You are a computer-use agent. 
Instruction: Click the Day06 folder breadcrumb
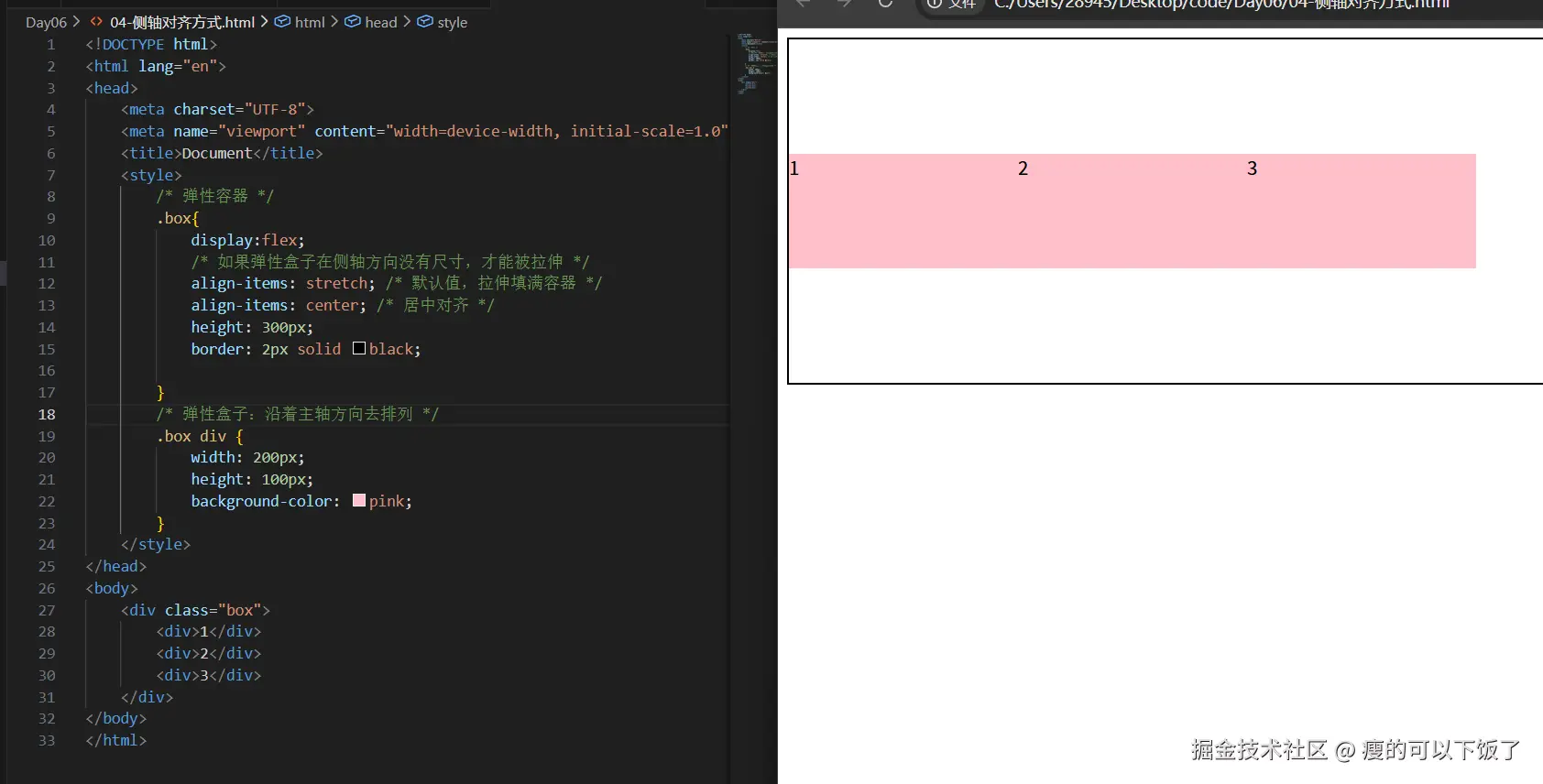[46, 22]
